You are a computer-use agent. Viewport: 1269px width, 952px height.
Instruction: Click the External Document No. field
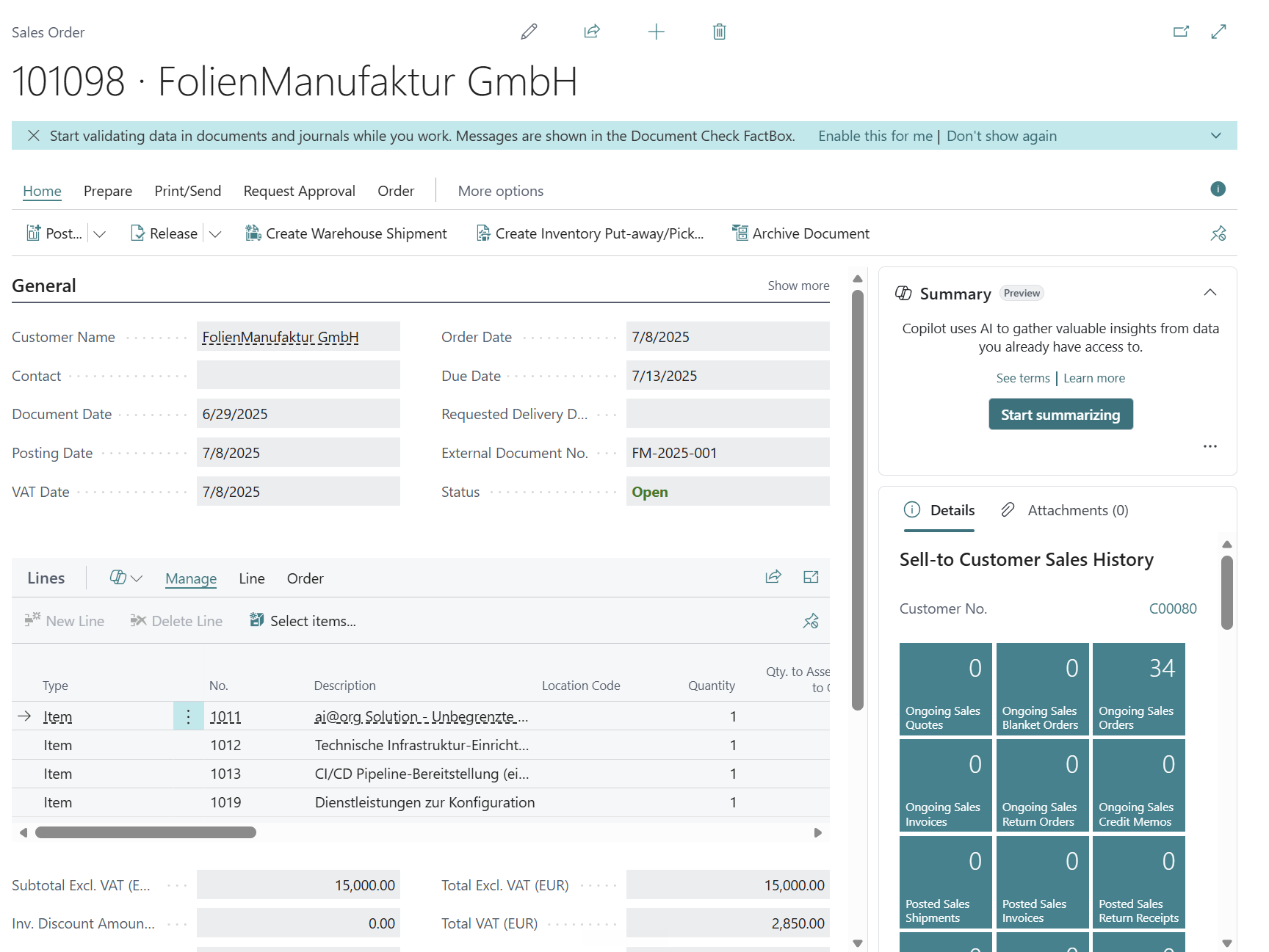click(x=728, y=453)
